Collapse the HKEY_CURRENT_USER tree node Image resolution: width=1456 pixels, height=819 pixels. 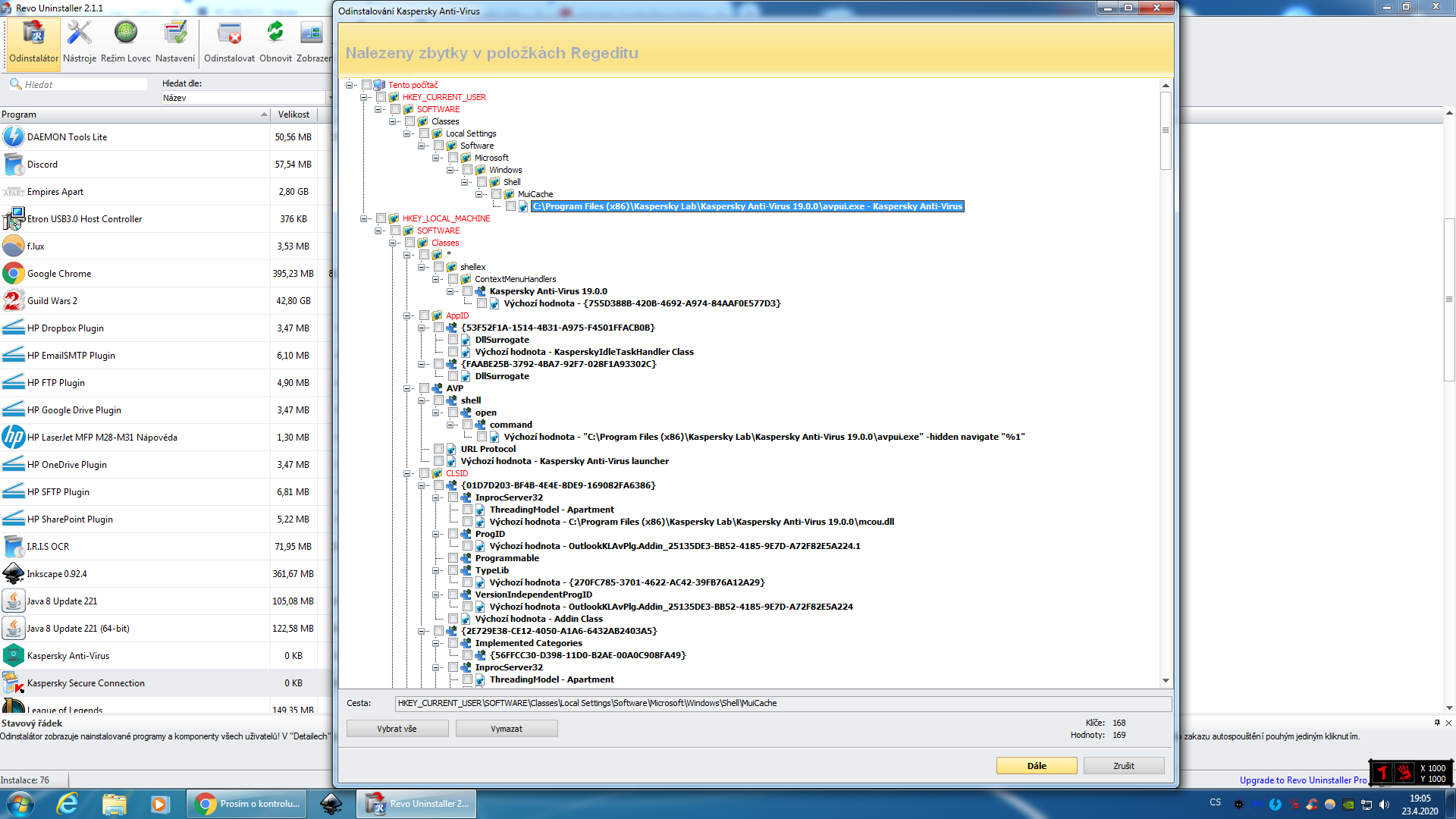[364, 97]
